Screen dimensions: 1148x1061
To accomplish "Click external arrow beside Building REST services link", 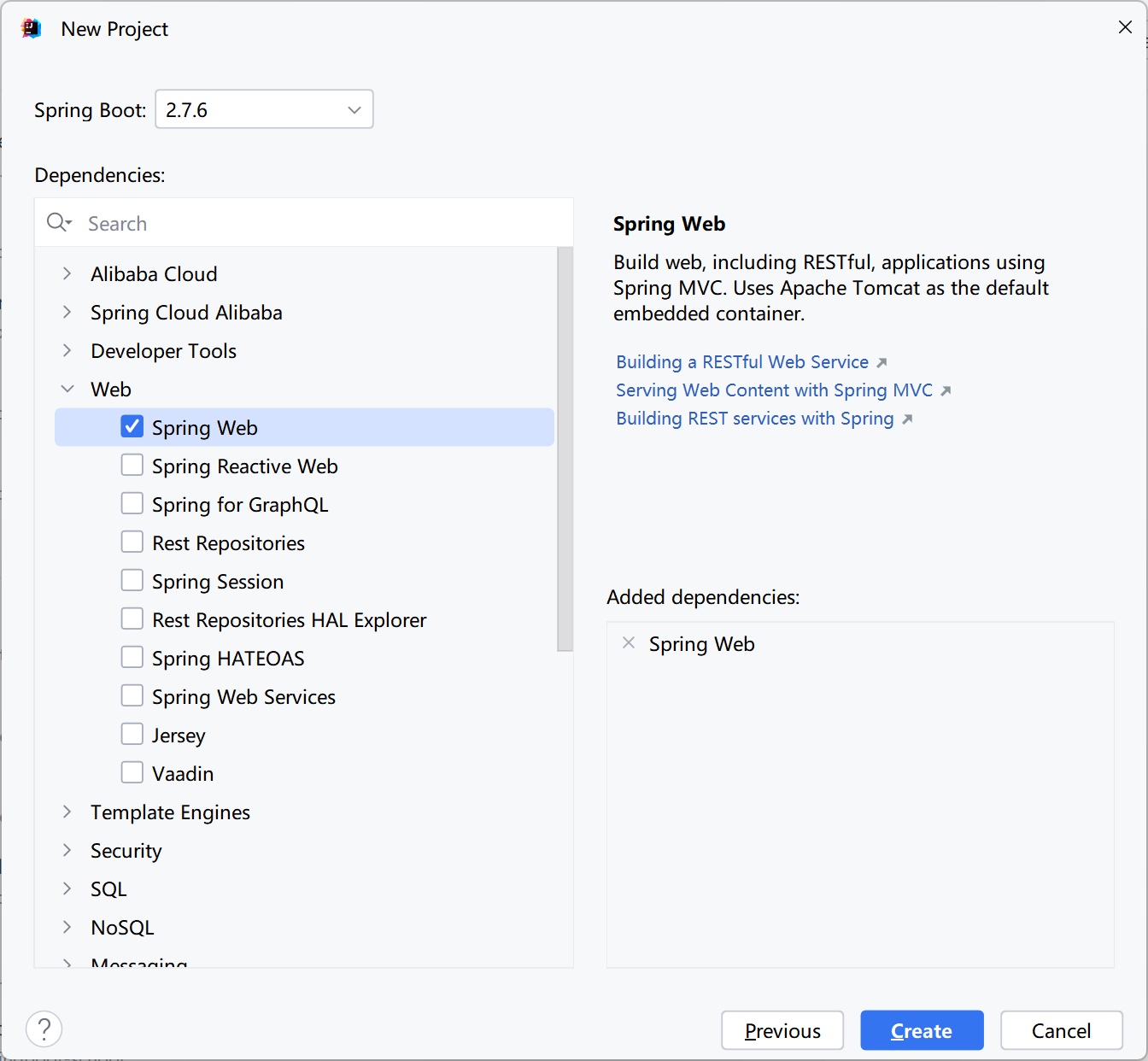I will click(907, 419).
